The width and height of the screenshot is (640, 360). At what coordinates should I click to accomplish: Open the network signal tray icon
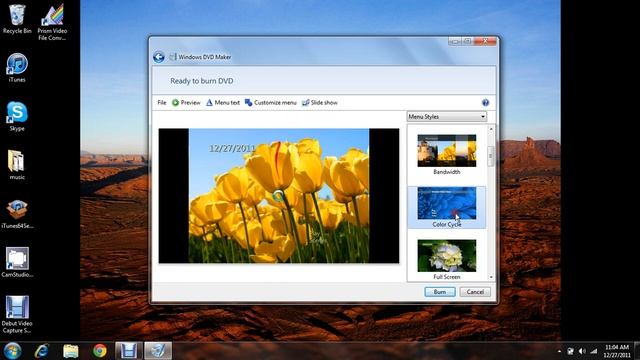594,351
